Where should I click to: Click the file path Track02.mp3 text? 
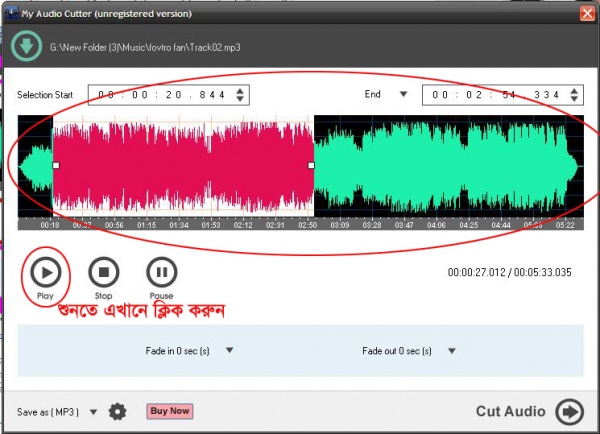[145, 47]
